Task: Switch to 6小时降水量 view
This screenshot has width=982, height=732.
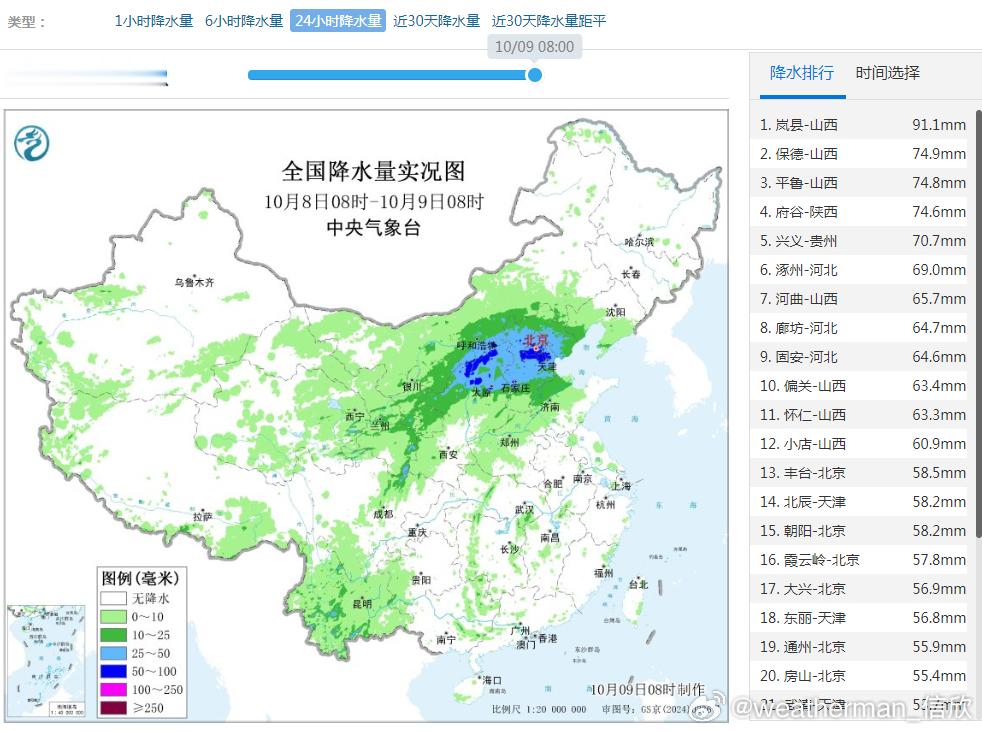Action: tap(244, 21)
